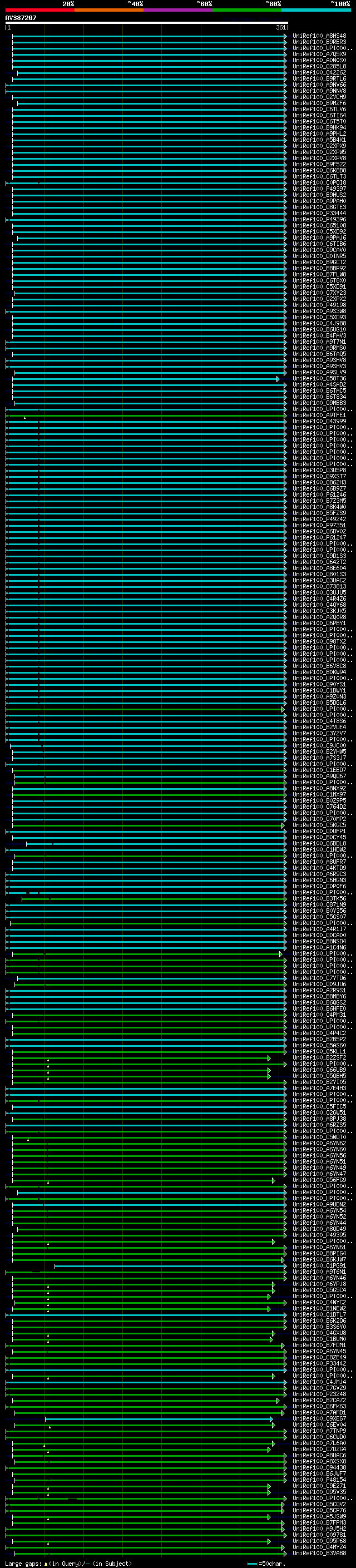Image resolution: width=356 pixels, height=1568 pixels.
Task: Click the orange ~40% legend segment
Action: [109, 10]
